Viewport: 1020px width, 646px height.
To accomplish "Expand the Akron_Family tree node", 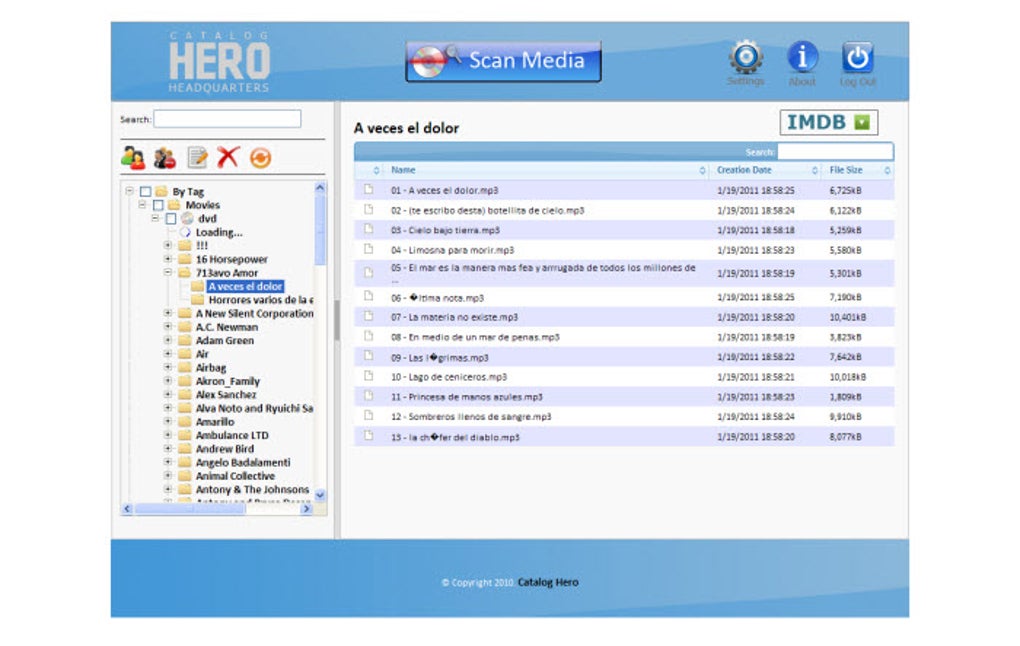I will click(167, 381).
